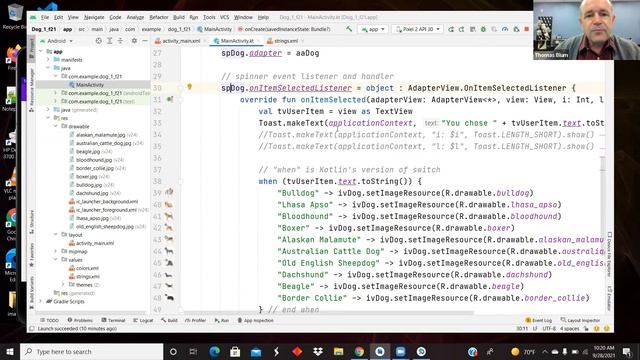Image resolution: width=640 pixels, height=360 pixels.
Task: Click the boxer gutter image on line 42
Action: click(x=169, y=227)
